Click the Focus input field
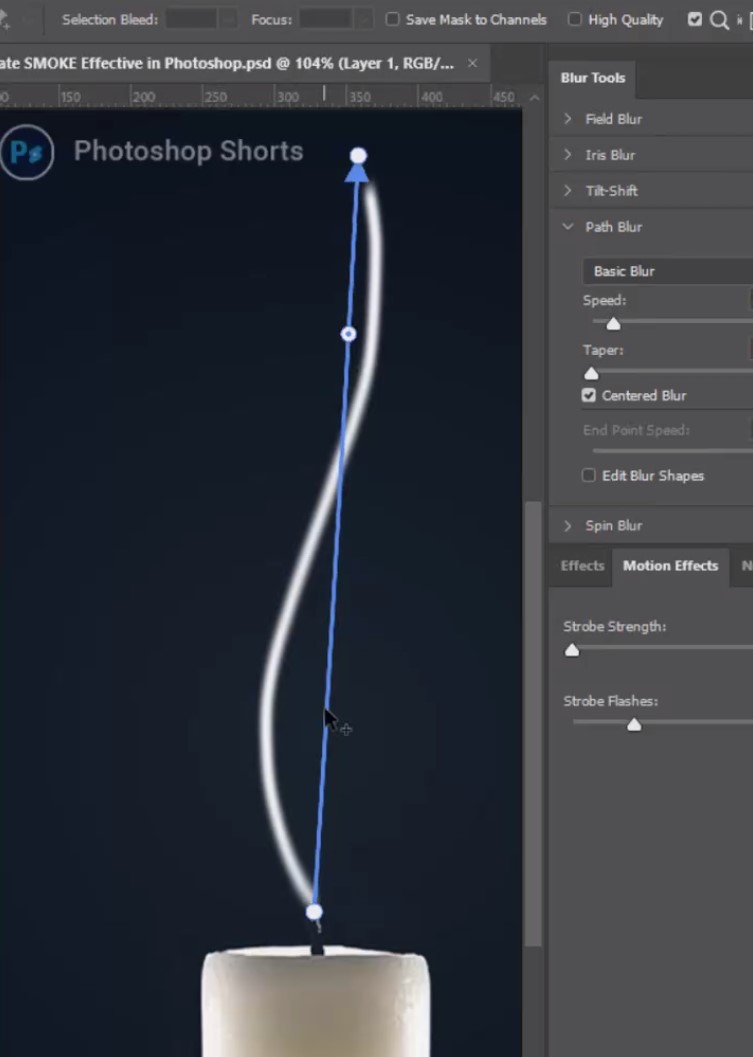Image resolution: width=753 pixels, height=1057 pixels. [326, 20]
